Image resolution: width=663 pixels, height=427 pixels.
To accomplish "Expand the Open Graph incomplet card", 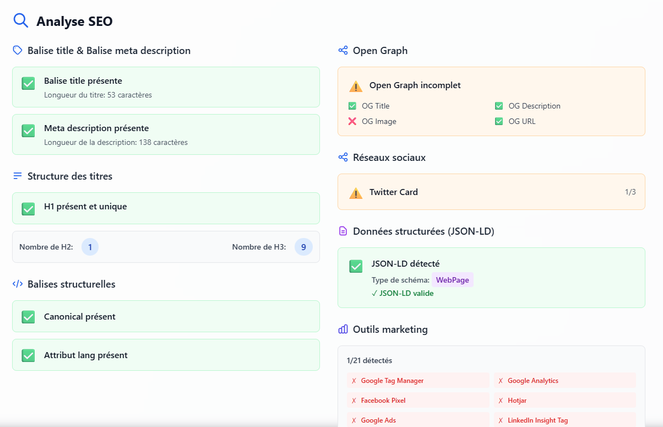I will coord(491,86).
